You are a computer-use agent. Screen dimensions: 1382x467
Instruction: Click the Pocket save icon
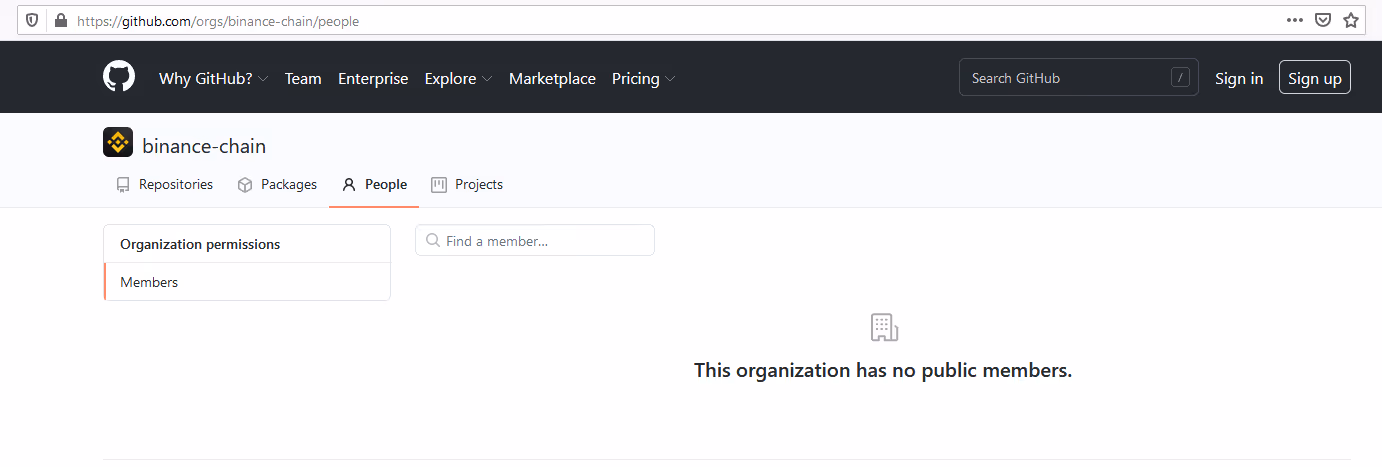coord(1322,20)
